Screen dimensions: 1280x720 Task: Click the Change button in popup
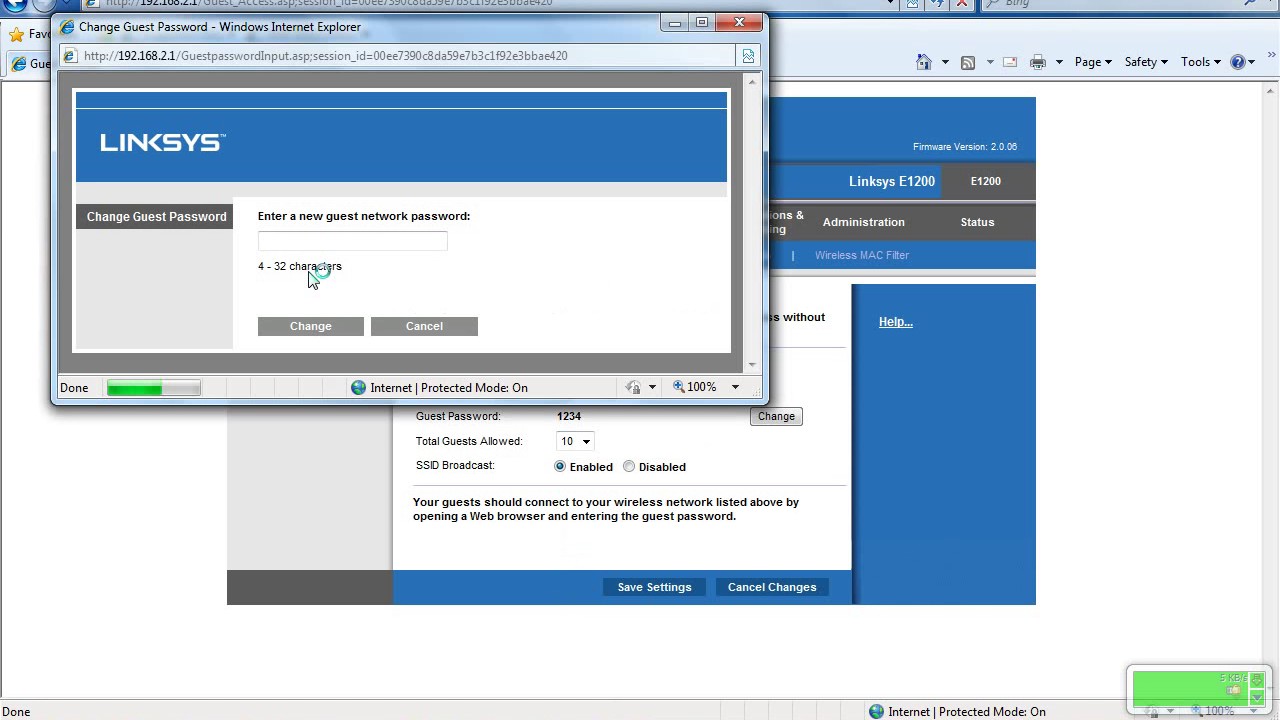click(311, 326)
